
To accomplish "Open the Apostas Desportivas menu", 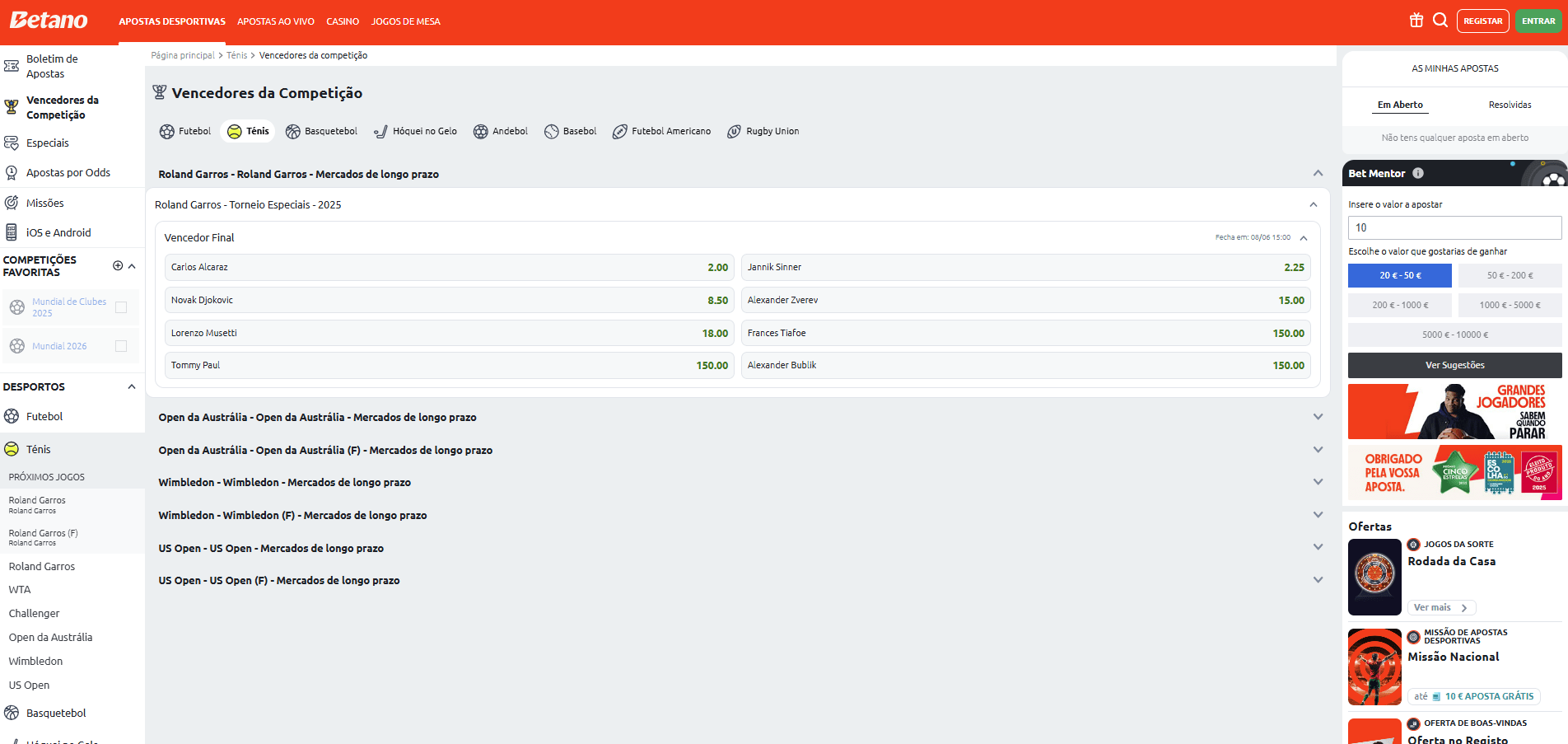I will coord(172,21).
